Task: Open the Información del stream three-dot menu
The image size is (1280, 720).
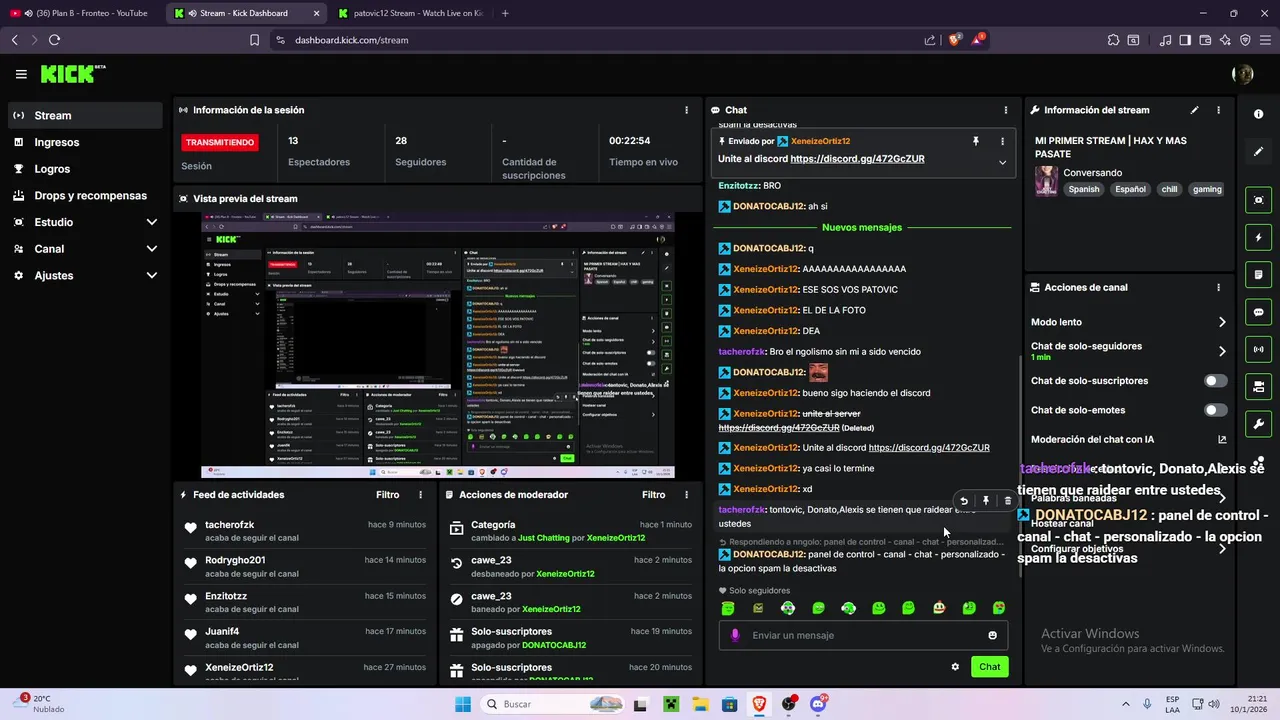Action: click(x=1218, y=110)
